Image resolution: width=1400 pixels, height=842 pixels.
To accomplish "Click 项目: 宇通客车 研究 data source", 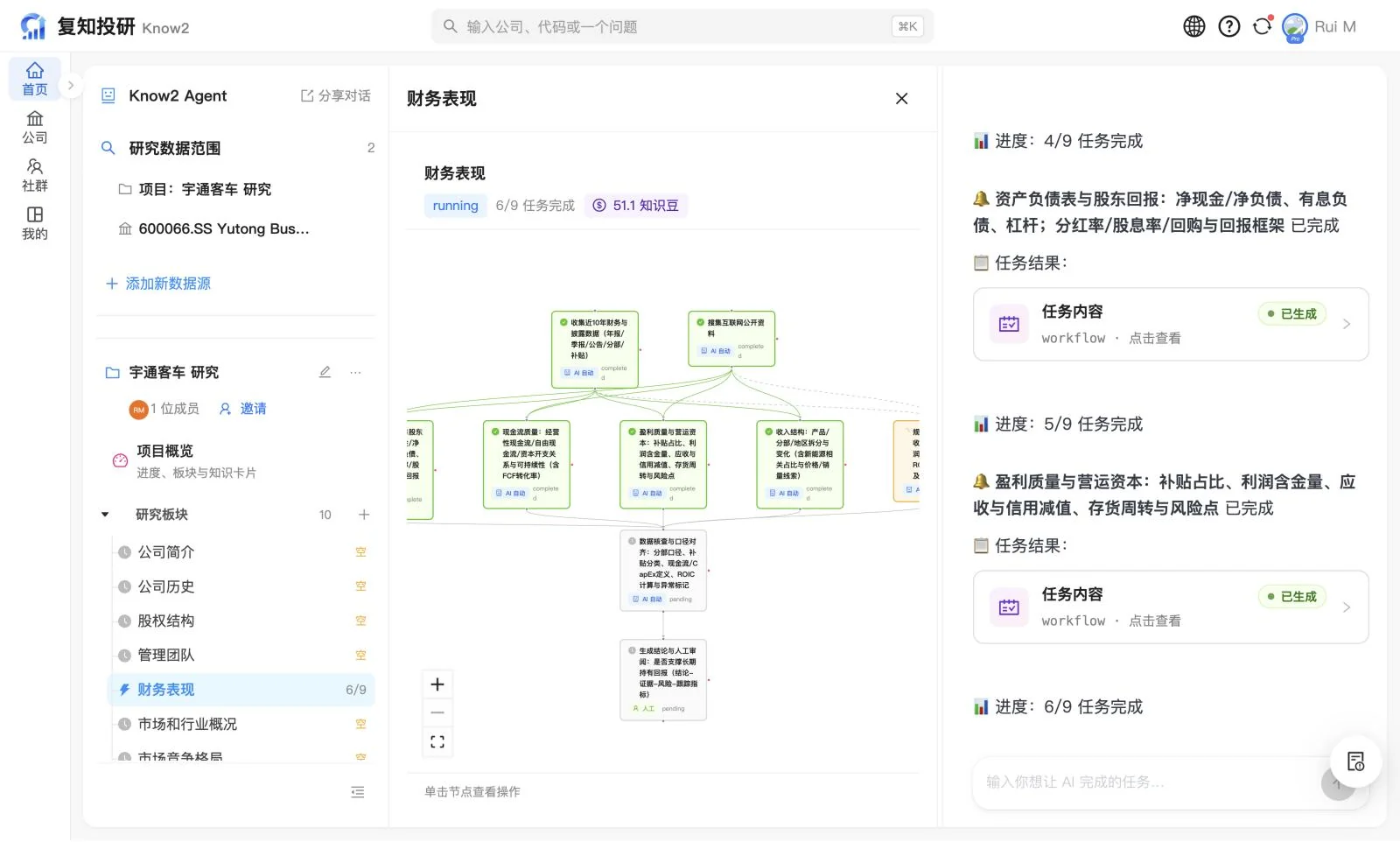I will point(195,189).
